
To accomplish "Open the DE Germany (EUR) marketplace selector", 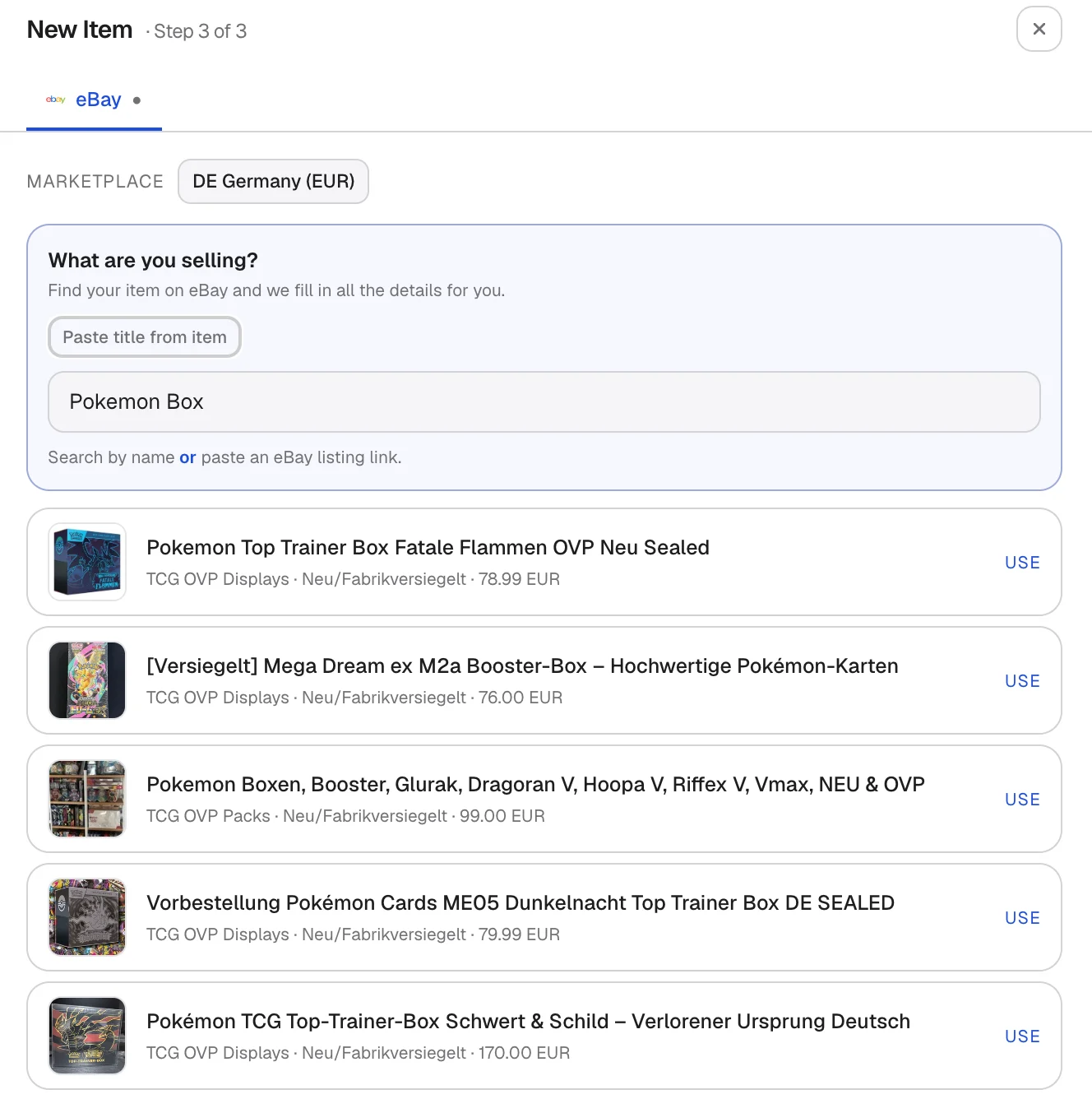I will point(273,181).
